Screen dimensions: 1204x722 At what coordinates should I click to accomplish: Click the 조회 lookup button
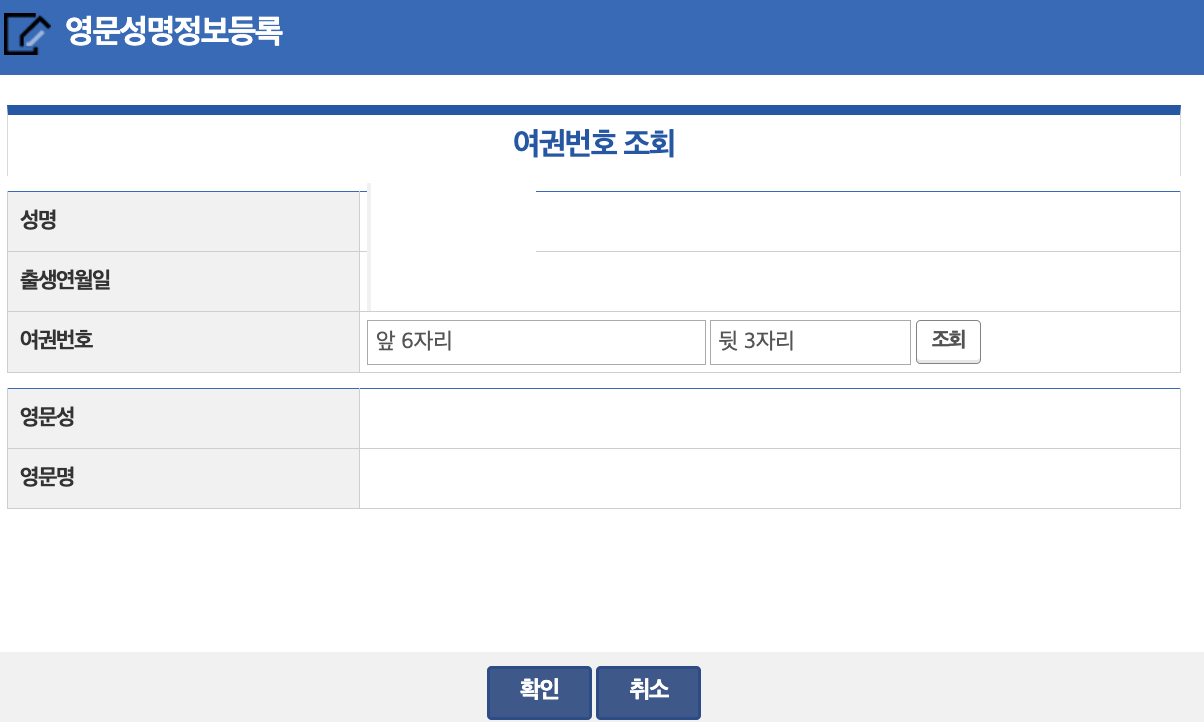click(x=948, y=341)
